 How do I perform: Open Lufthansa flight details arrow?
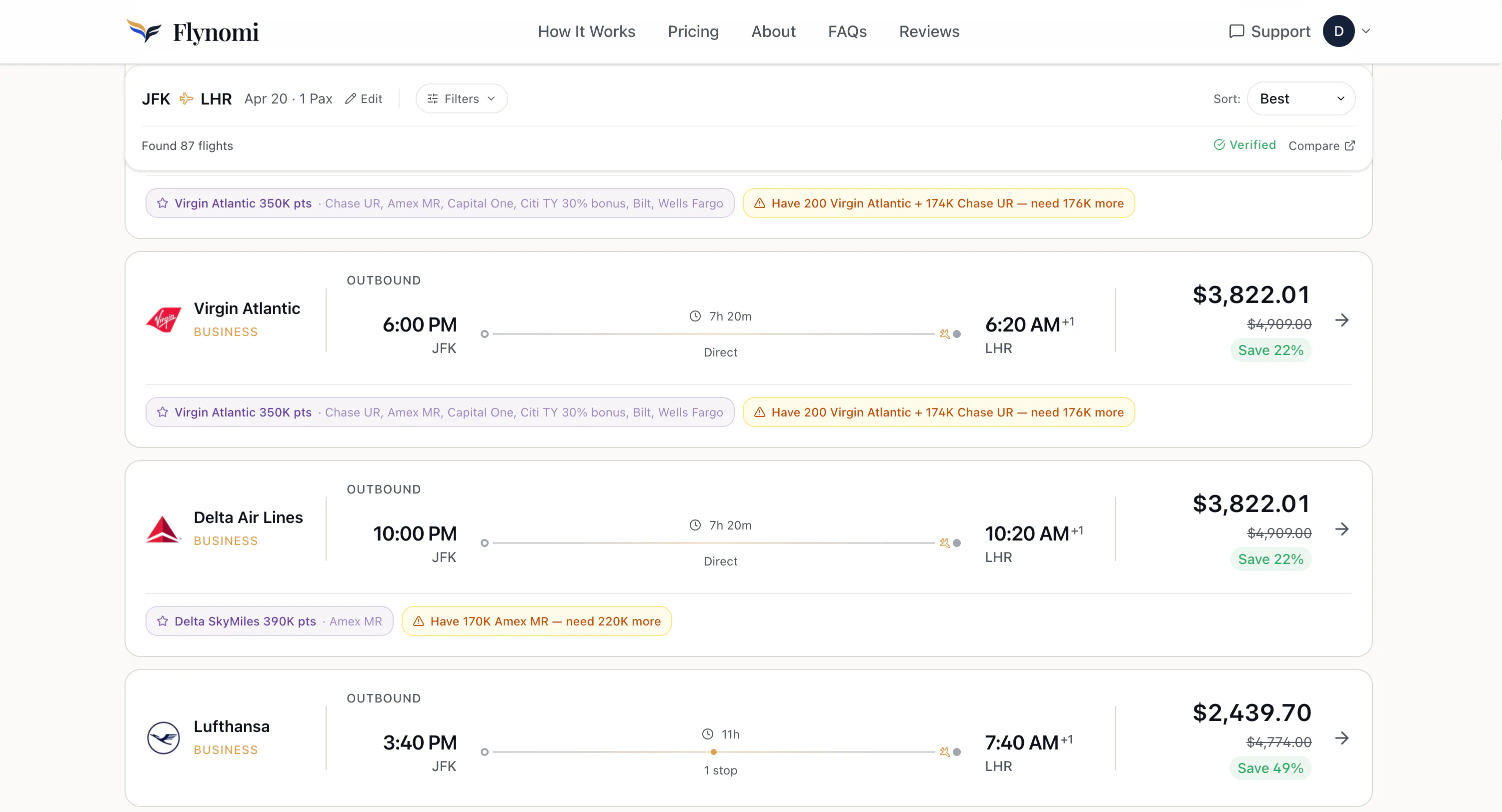pos(1341,738)
